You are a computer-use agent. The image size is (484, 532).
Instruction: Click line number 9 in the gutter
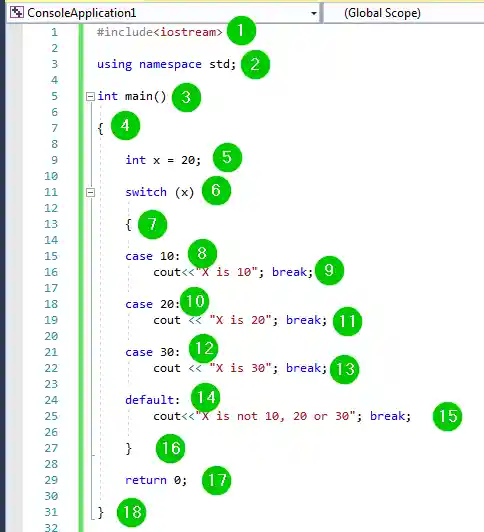pos(54,160)
